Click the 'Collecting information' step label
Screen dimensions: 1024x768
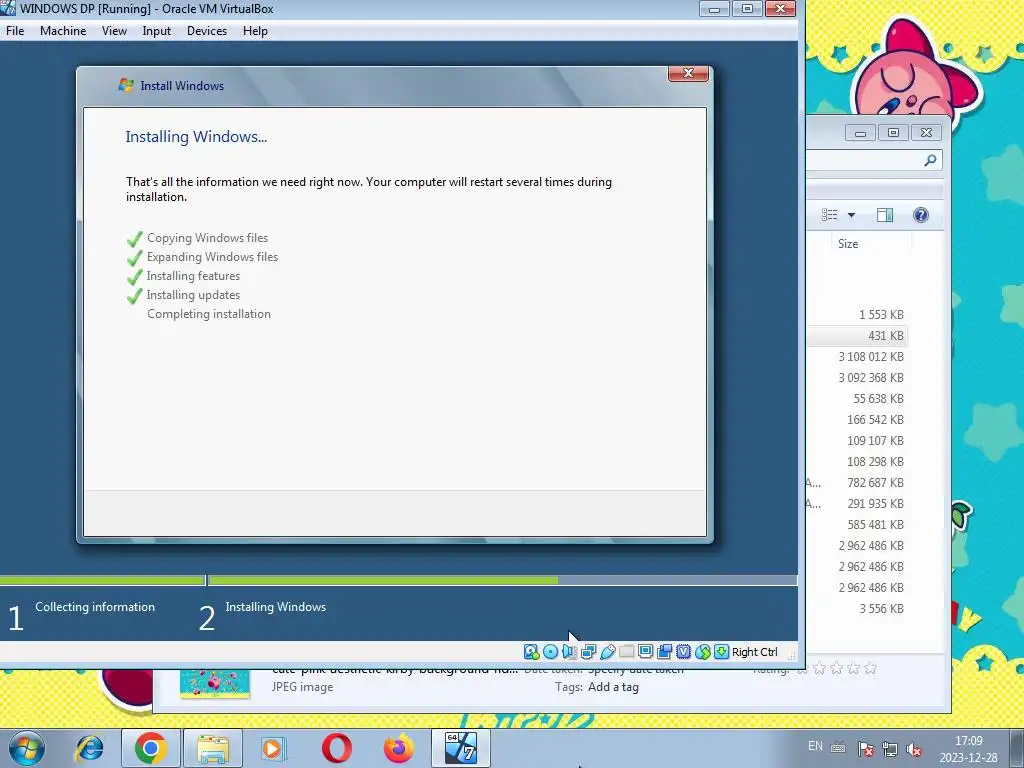click(x=95, y=607)
